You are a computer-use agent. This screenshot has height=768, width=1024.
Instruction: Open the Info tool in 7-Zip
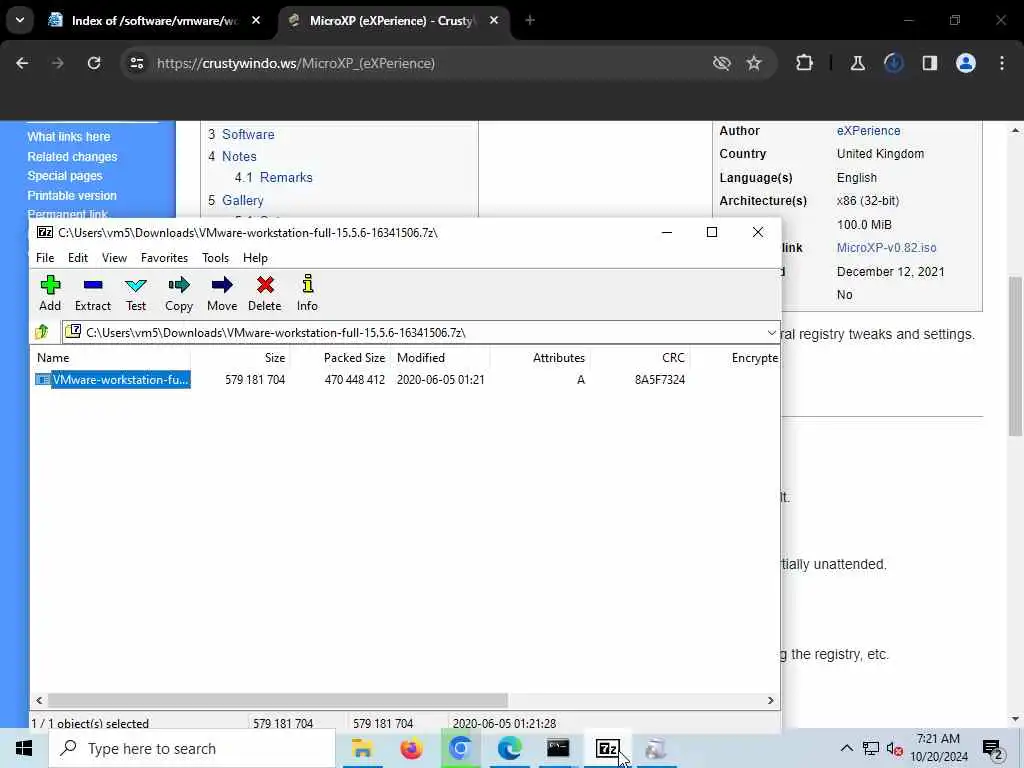click(x=307, y=293)
